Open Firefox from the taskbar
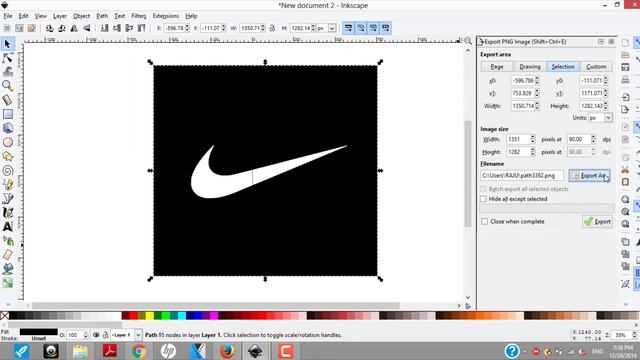The height and width of the screenshot is (360, 640). click(x=227, y=351)
